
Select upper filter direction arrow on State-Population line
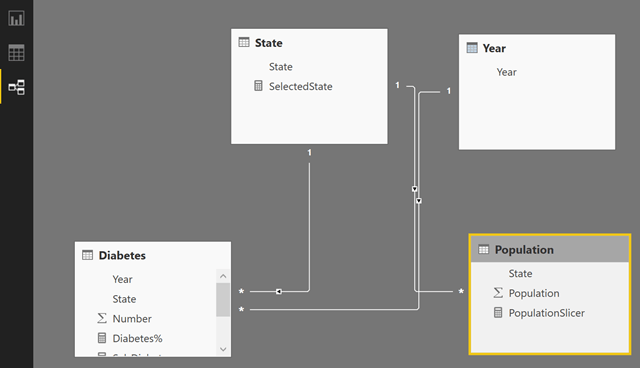click(414, 189)
